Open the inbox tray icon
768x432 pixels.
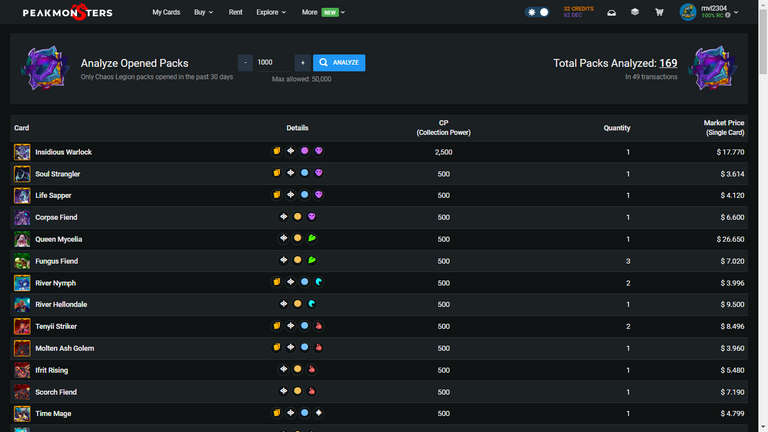click(x=611, y=13)
